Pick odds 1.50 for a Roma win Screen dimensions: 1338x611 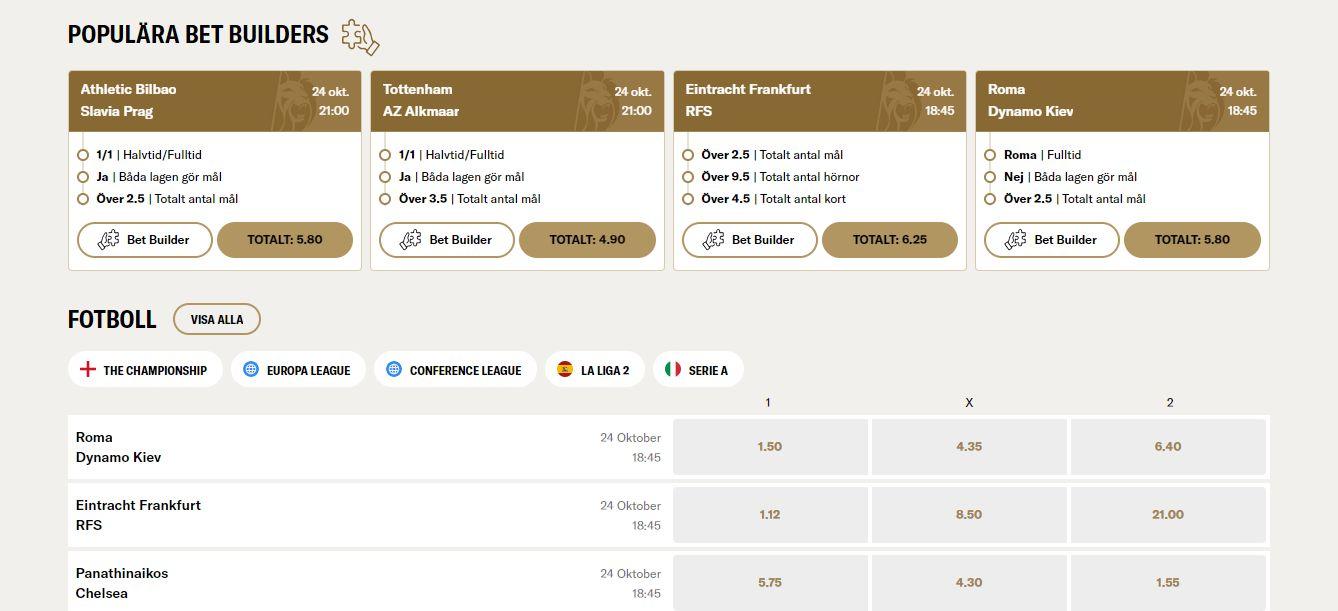click(x=770, y=447)
